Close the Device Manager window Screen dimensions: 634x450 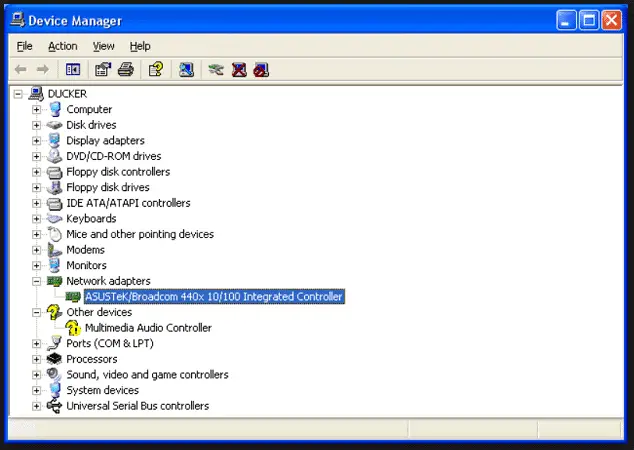pyautogui.click(x=611, y=20)
